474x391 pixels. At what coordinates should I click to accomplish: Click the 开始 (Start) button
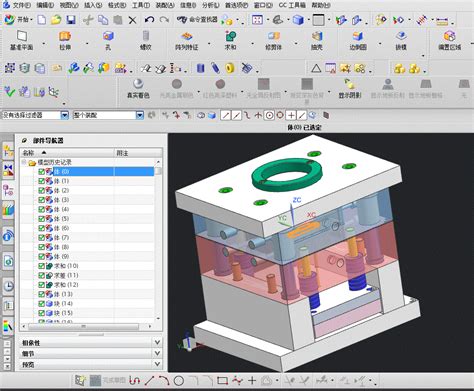point(19,20)
